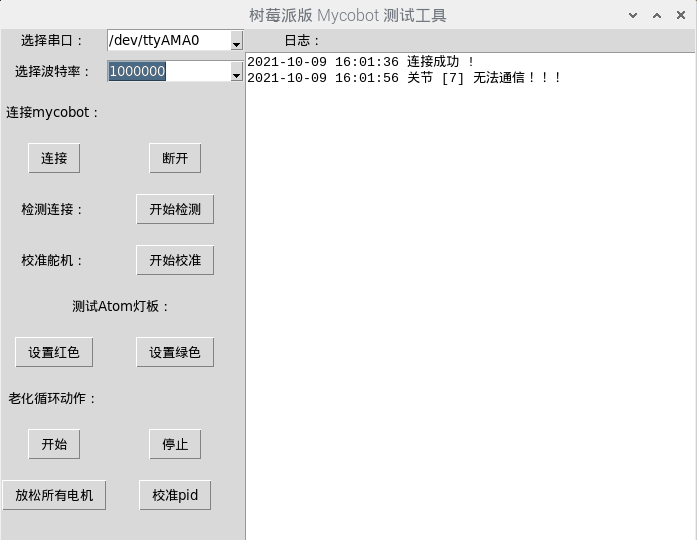Set Atom light to red 设置红色
697x540 pixels.
[54, 352]
